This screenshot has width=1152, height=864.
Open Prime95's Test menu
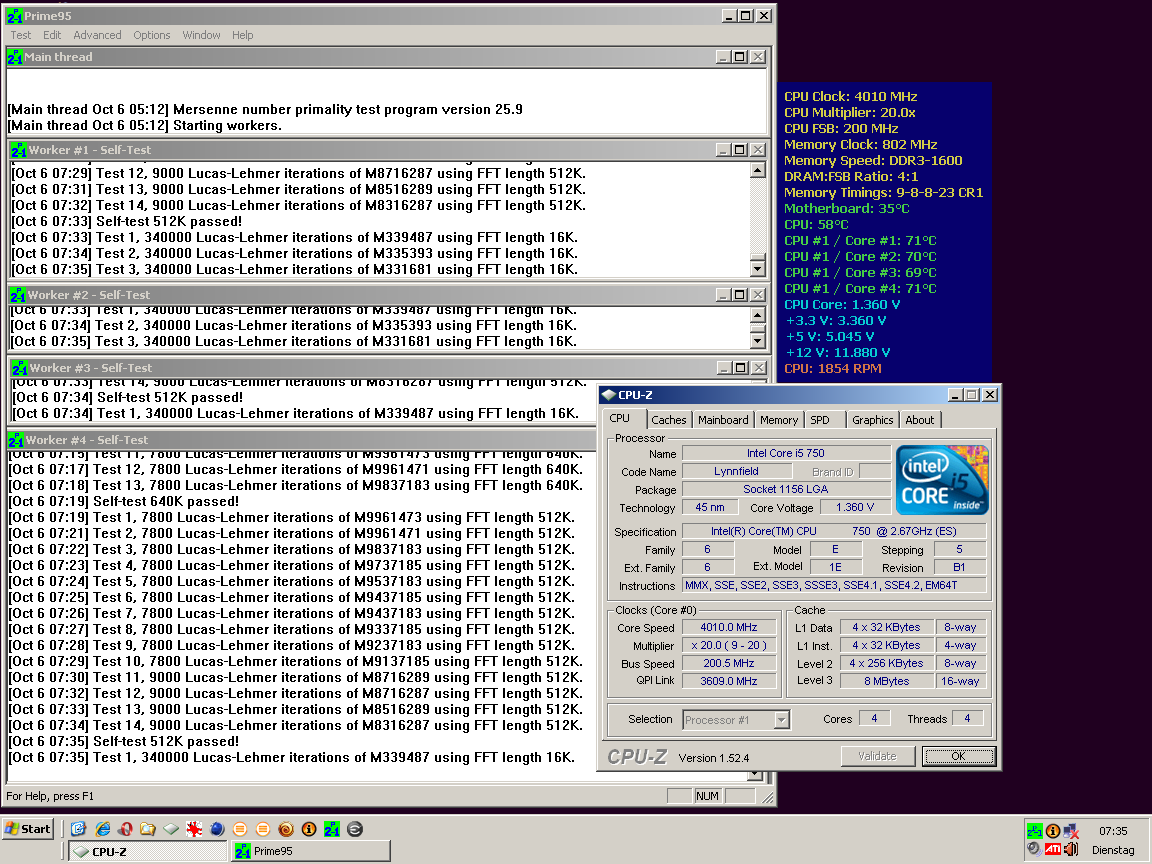[21, 35]
